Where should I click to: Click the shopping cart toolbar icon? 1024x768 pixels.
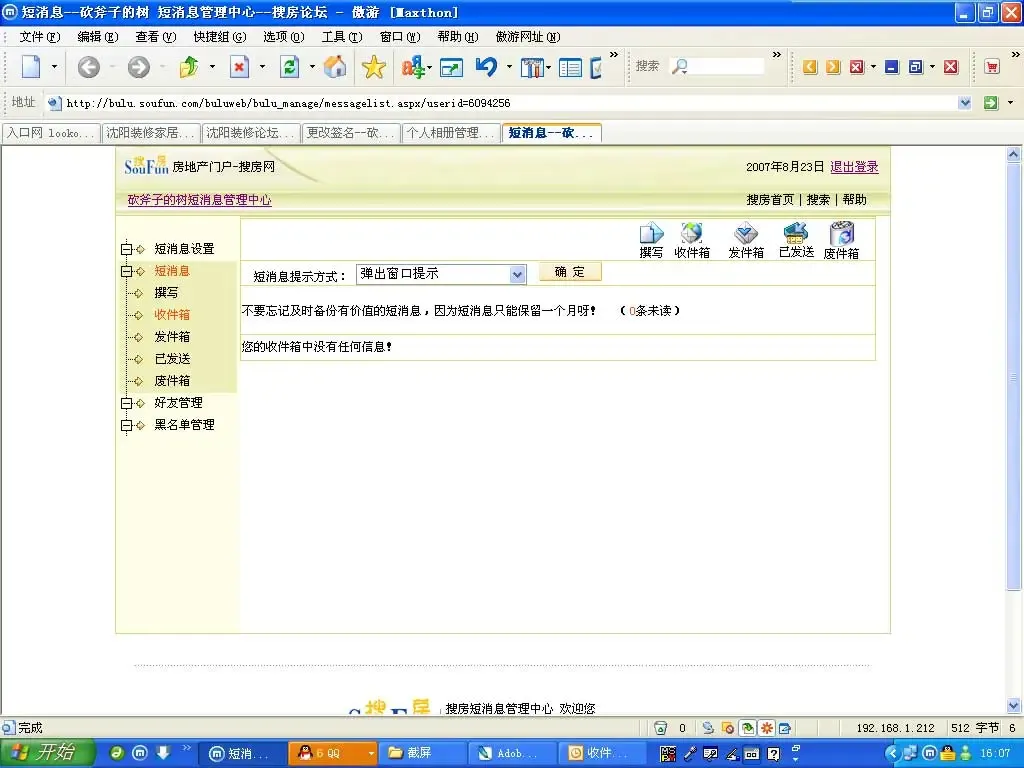coord(992,67)
